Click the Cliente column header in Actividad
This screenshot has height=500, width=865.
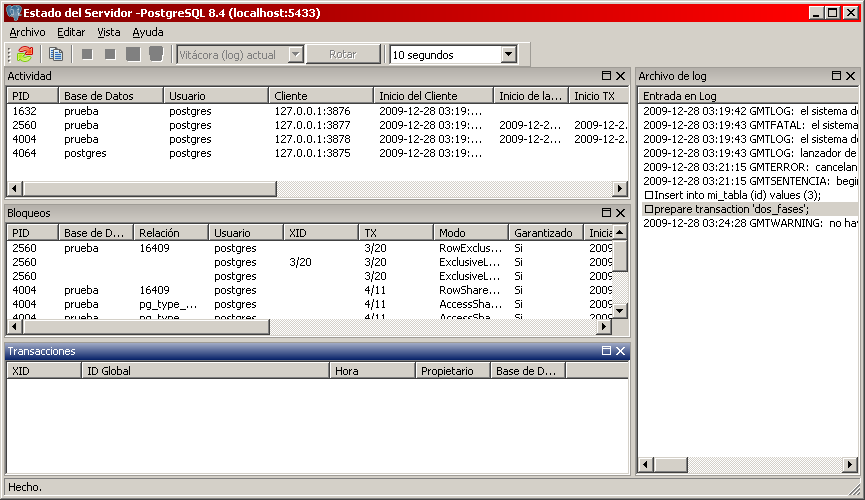click(321, 95)
